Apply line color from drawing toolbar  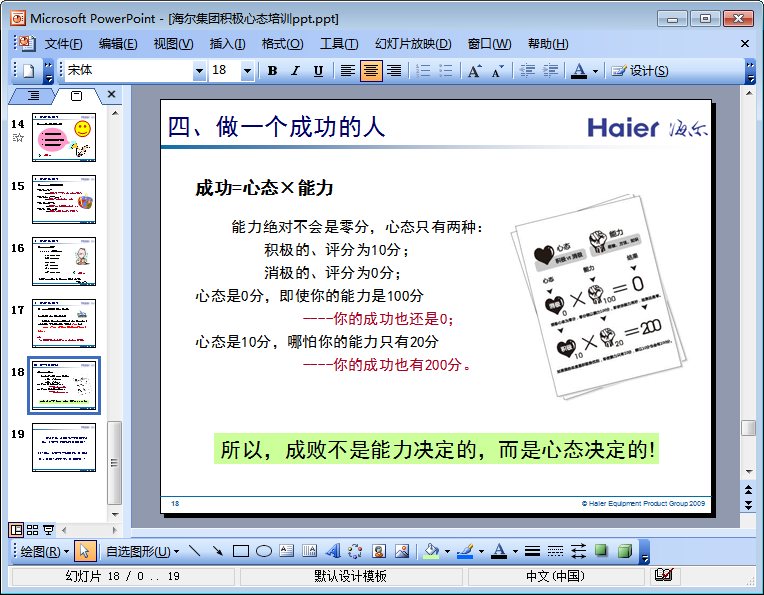point(465,551)
